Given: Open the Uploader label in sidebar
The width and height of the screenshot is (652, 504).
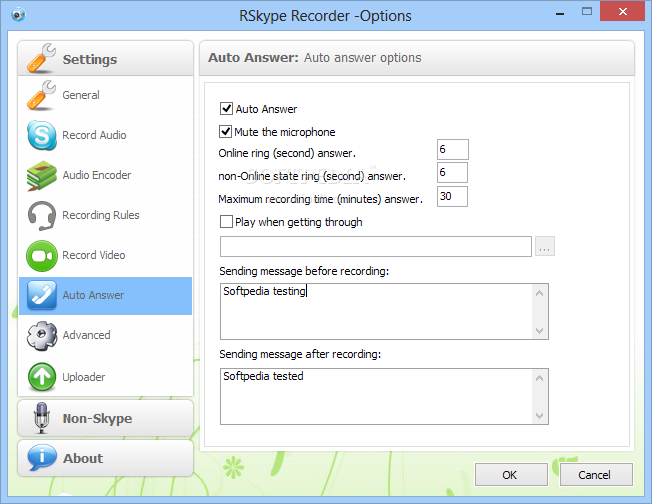Looking at the screenshot, I should click(84, 377).
